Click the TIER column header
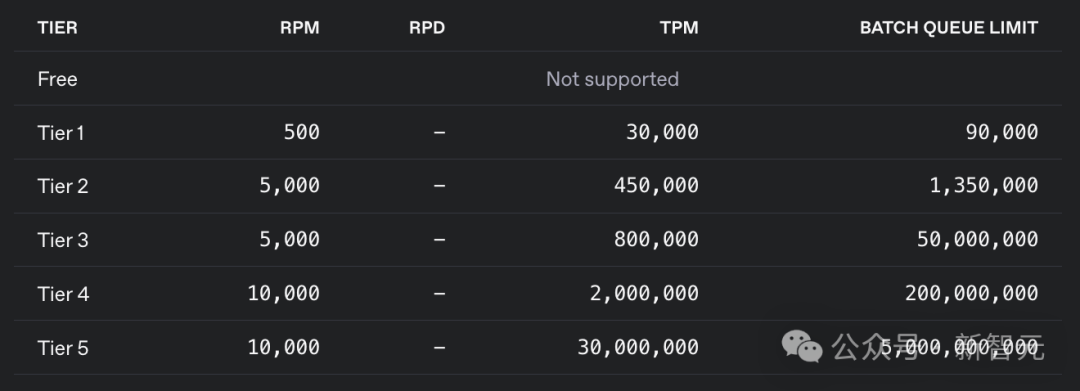Image resolution: width=1080 pixels, height=391 pixels. tap(57, 28)
